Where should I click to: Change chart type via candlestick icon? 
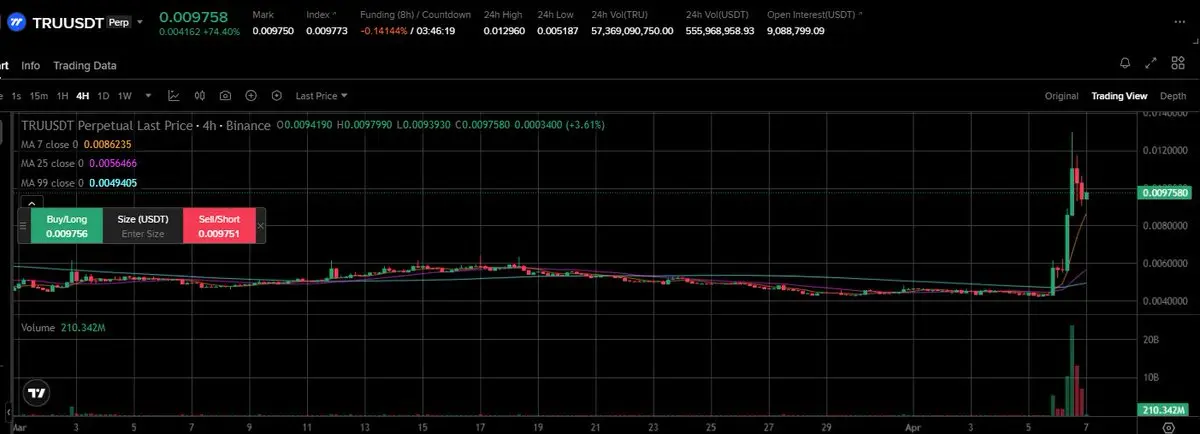pos(199,96)
